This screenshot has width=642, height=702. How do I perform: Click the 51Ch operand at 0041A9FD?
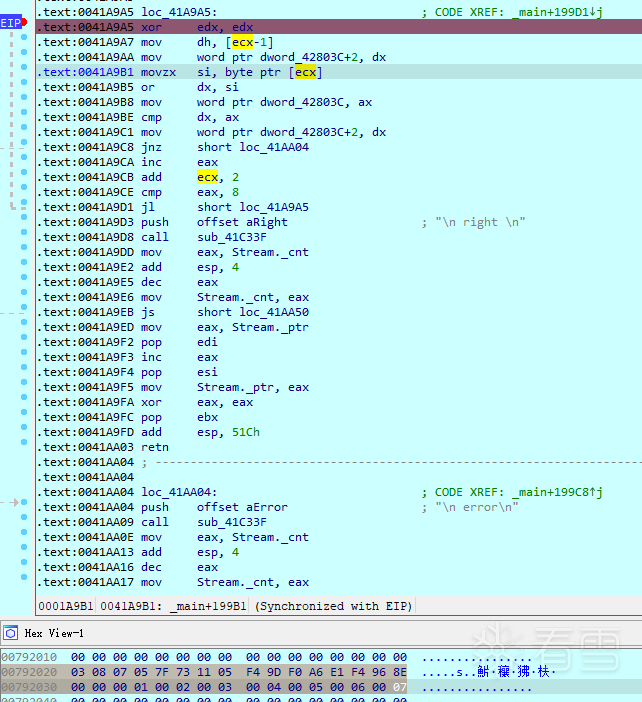[246, 432]
